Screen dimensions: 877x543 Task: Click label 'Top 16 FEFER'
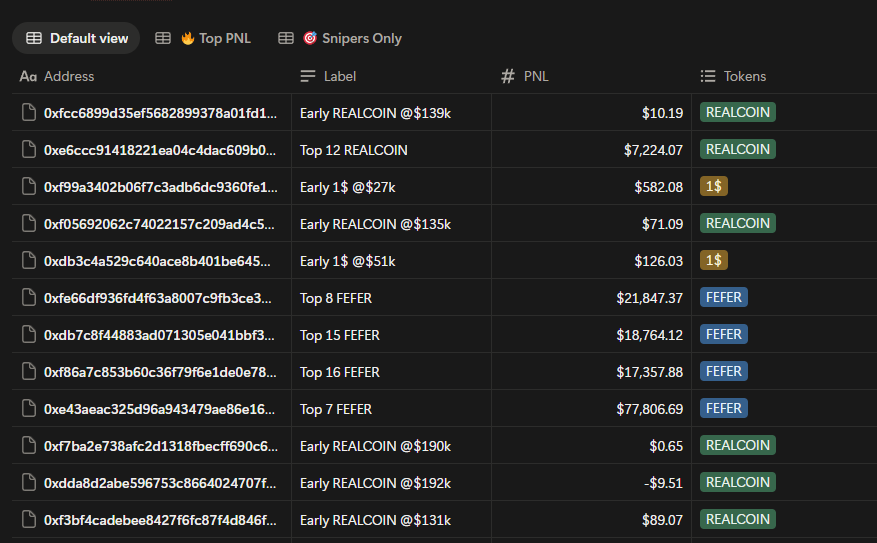click(x=340, y=372)
